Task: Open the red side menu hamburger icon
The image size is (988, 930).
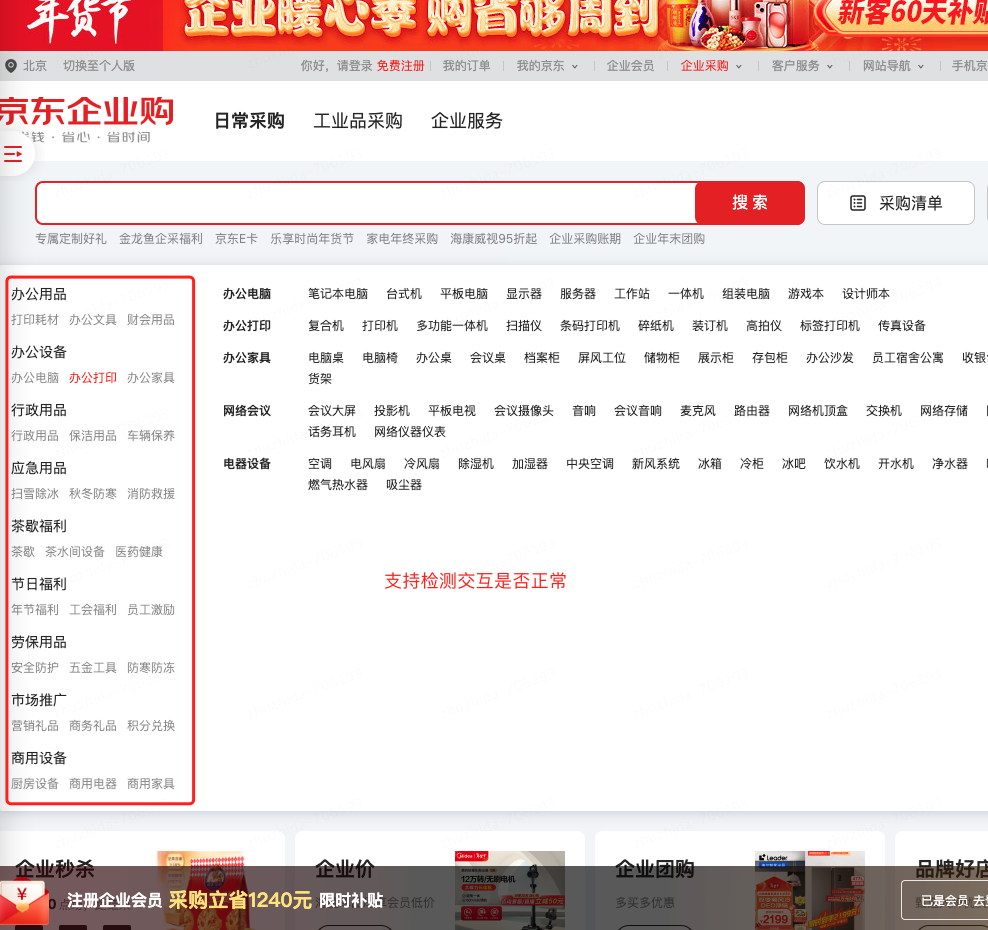Action: coord(13,154)
